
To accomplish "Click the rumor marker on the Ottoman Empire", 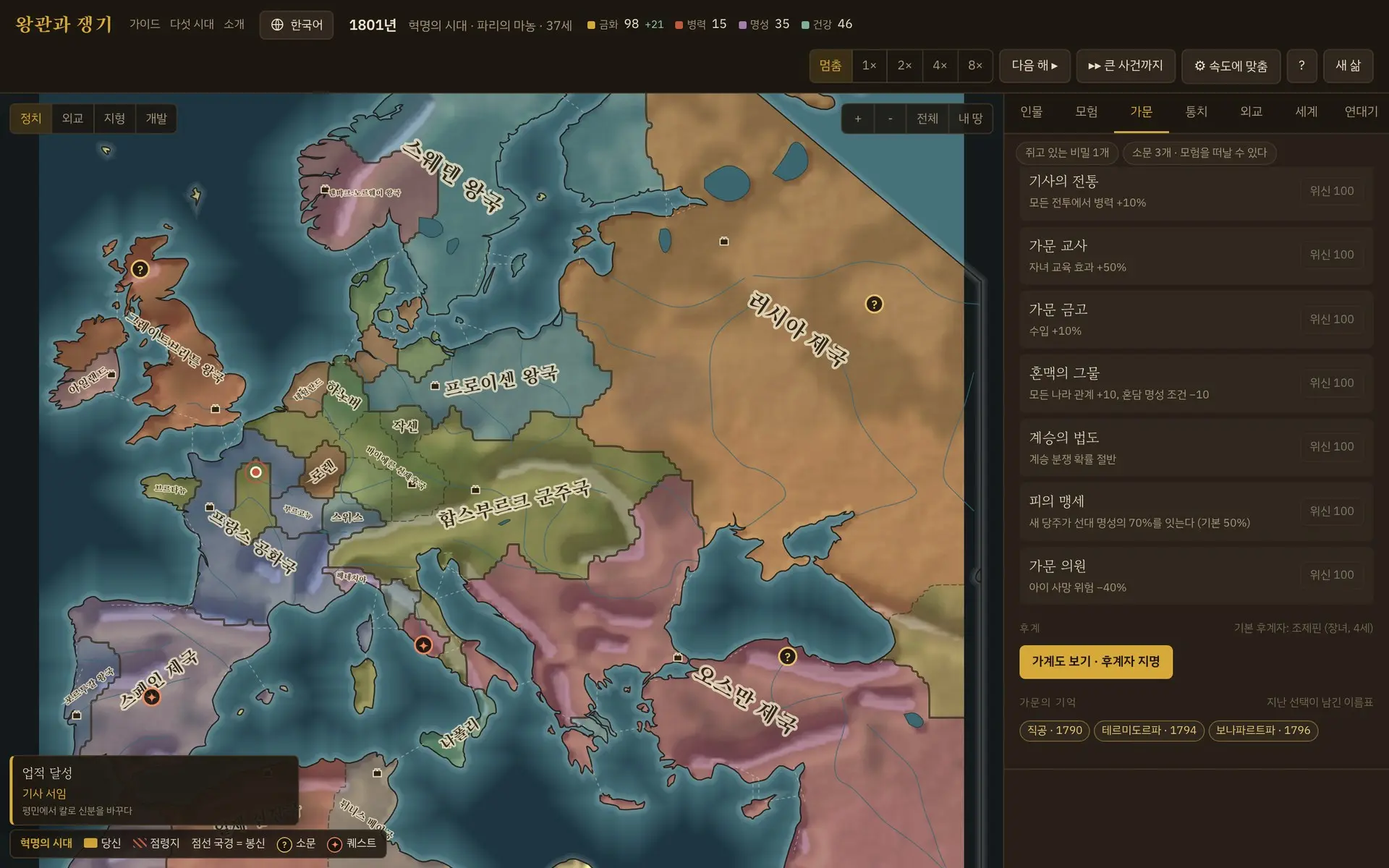I will [x=787, y=656].
